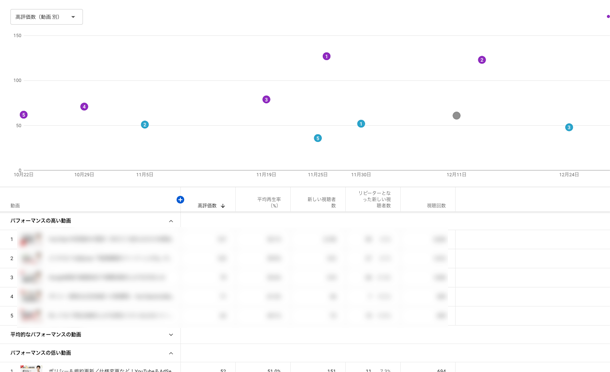Screen dimensions: 610x372
Task: Click purple marker 3 at 11月19日
Action: tap(266, 100)
